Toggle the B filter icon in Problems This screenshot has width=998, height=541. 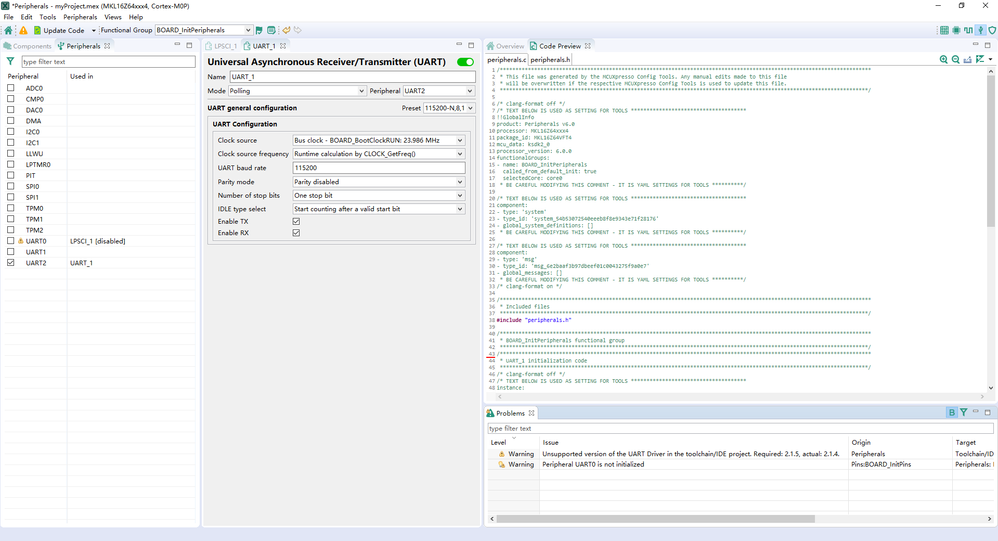tap(952, 412)
